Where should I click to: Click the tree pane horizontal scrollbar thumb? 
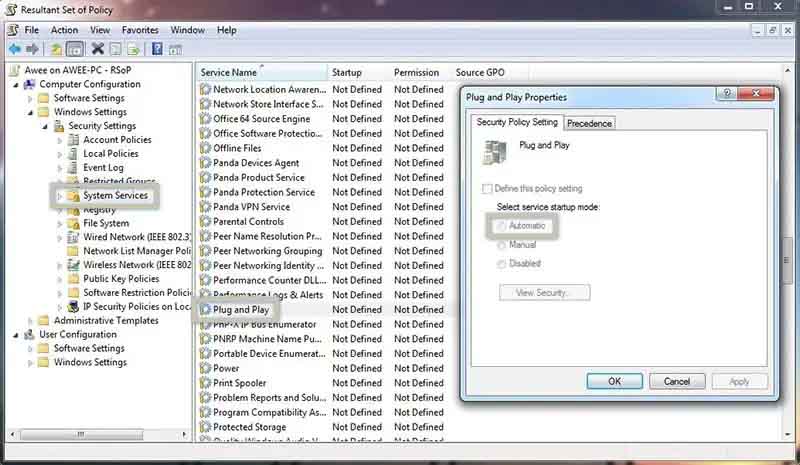(x=81, y=435)
